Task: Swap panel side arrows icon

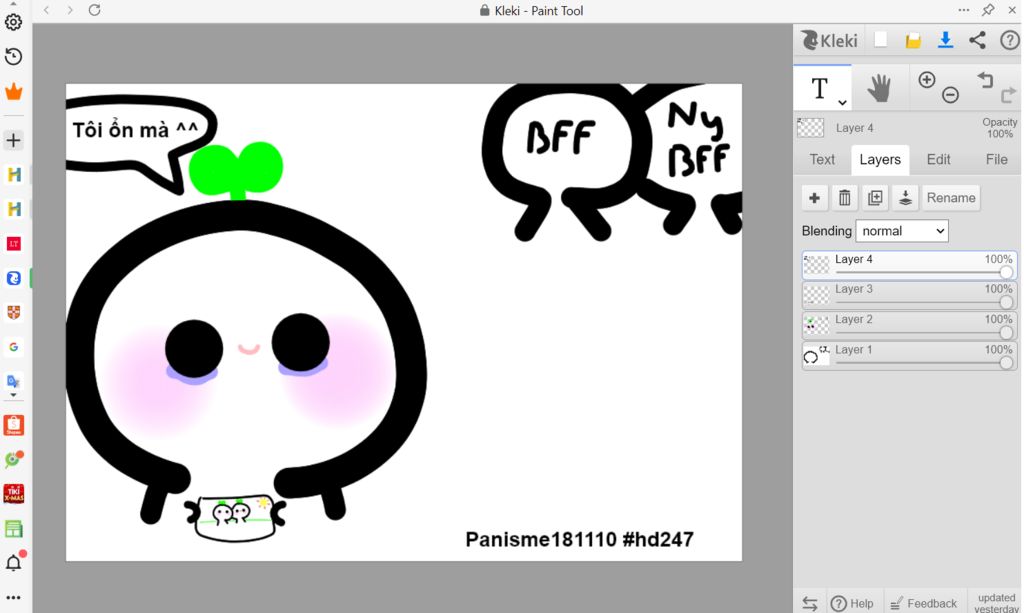Action: [810, 604]
